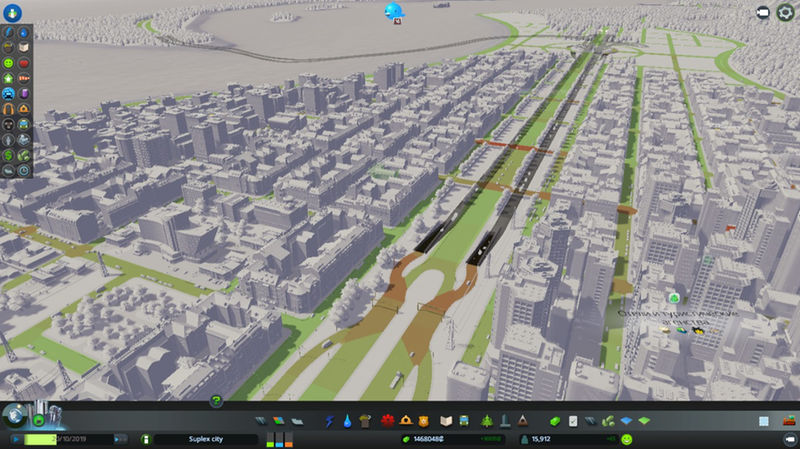Click the Chirper bird icon
The width and height of the screenshot is (800, 449).
click(x=393, y=12)
